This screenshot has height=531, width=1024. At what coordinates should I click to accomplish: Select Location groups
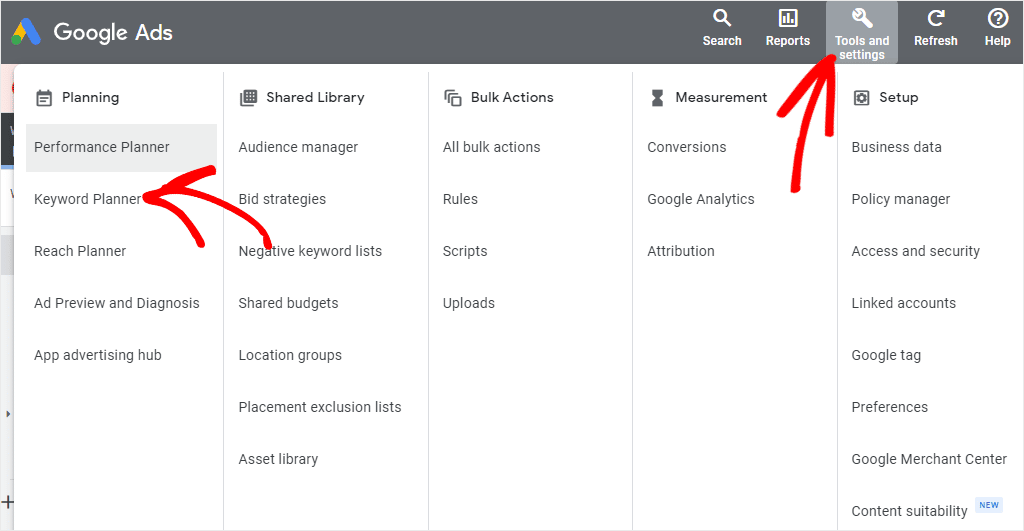pos(290,355)
